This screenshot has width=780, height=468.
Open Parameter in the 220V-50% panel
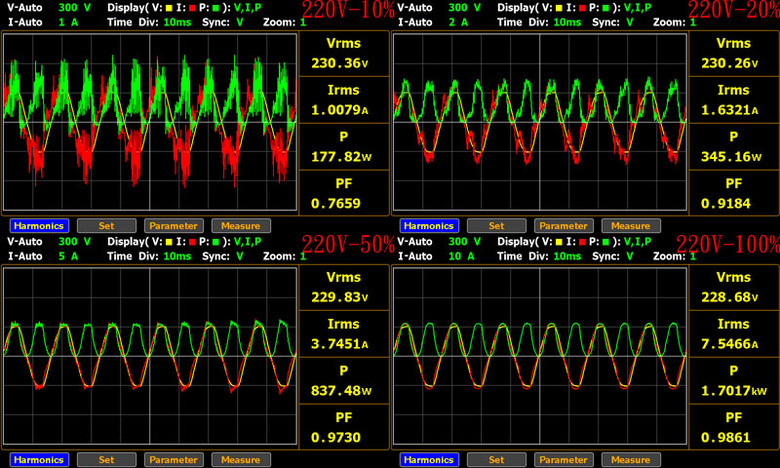point(174,460)
